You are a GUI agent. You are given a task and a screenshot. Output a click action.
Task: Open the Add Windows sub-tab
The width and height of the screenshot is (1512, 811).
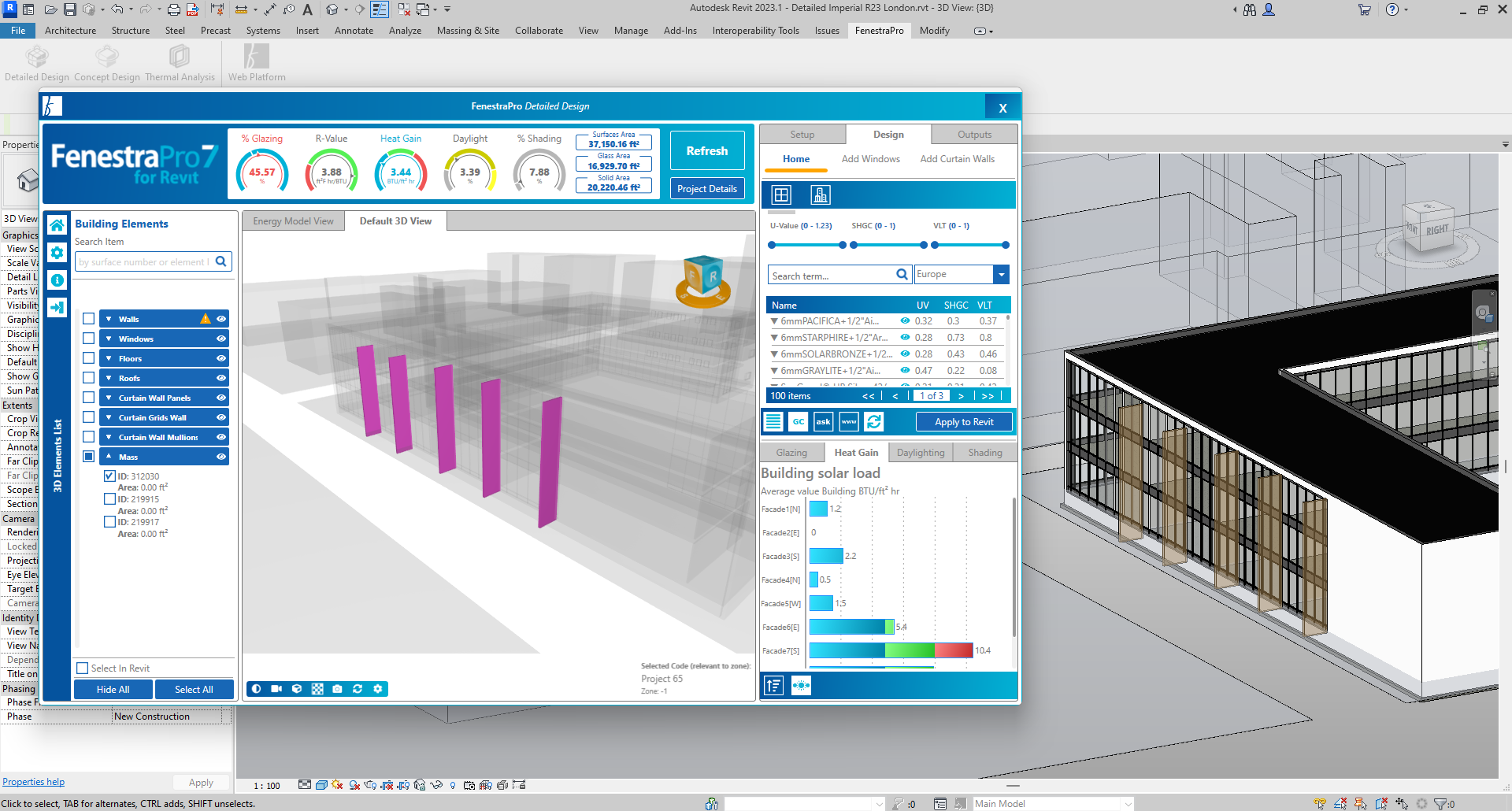tap(870, 159)
